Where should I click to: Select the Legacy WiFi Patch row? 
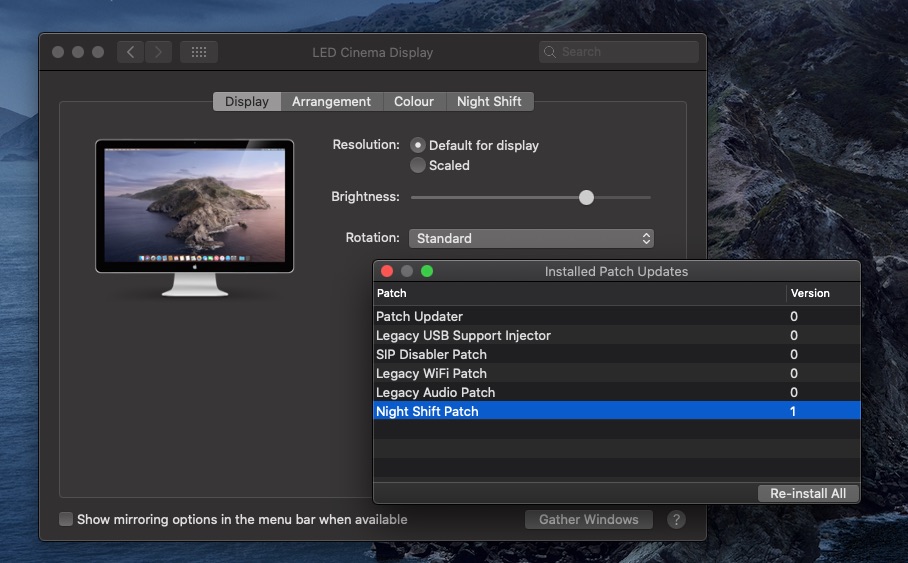(617, 374)
